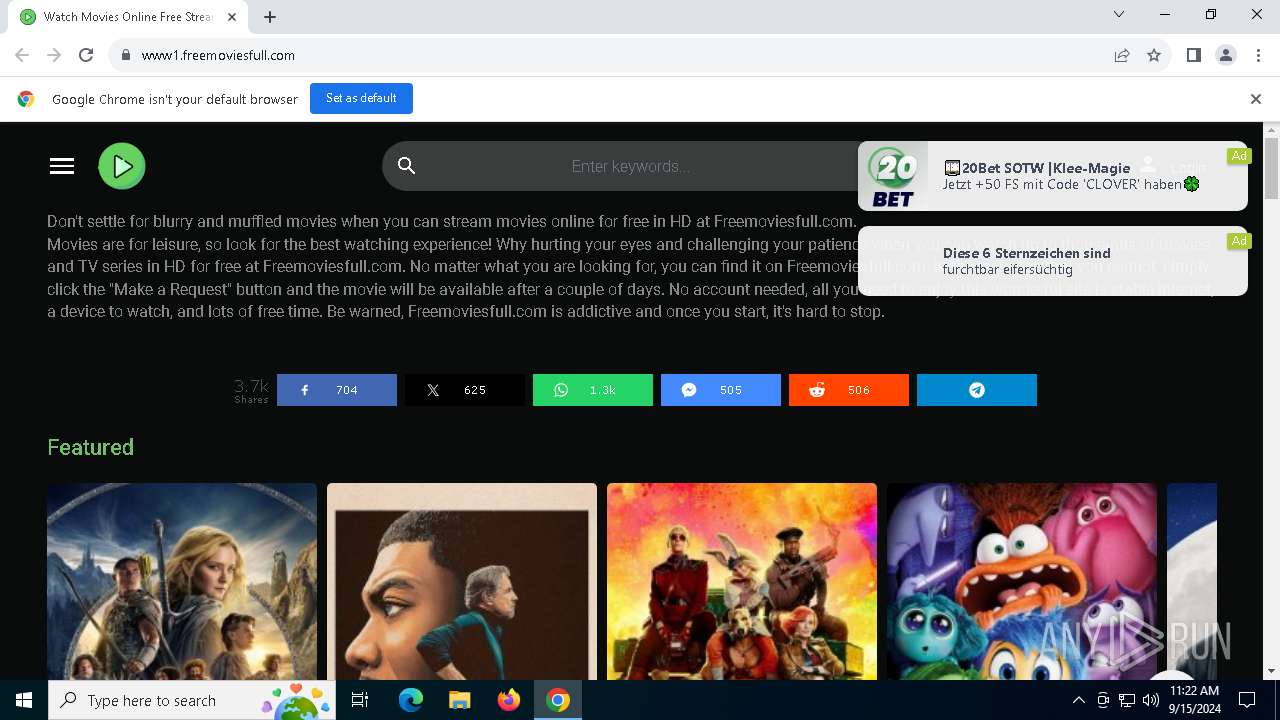Share via Telegram button
Image resolution: width=1280 pixels, height=720 pixels.
(977, 390)
